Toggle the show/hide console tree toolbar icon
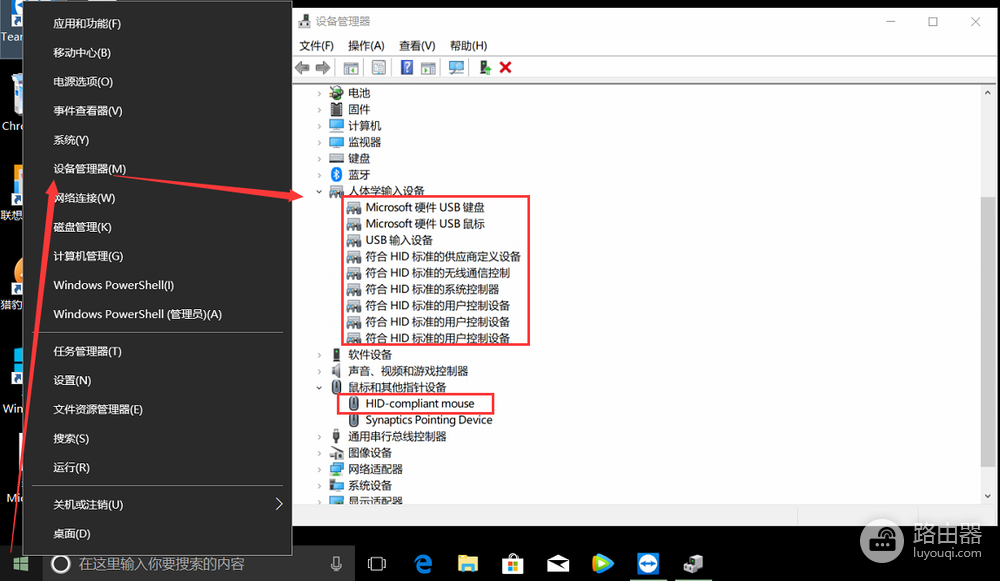The width and height of the screenshot is (1000, 581). 351,68
